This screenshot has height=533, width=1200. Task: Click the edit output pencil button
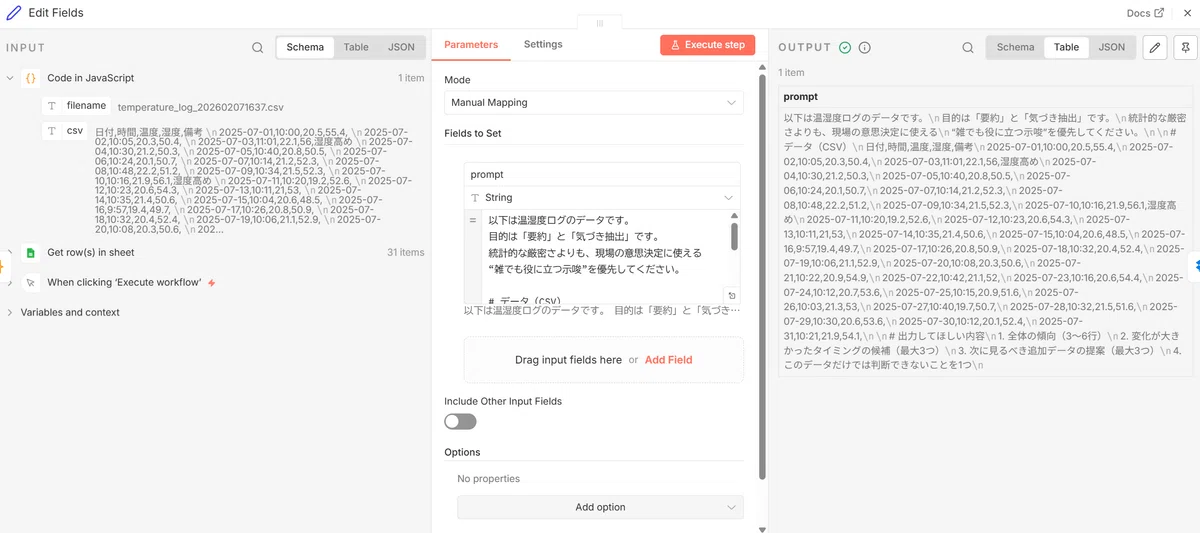1154,47
